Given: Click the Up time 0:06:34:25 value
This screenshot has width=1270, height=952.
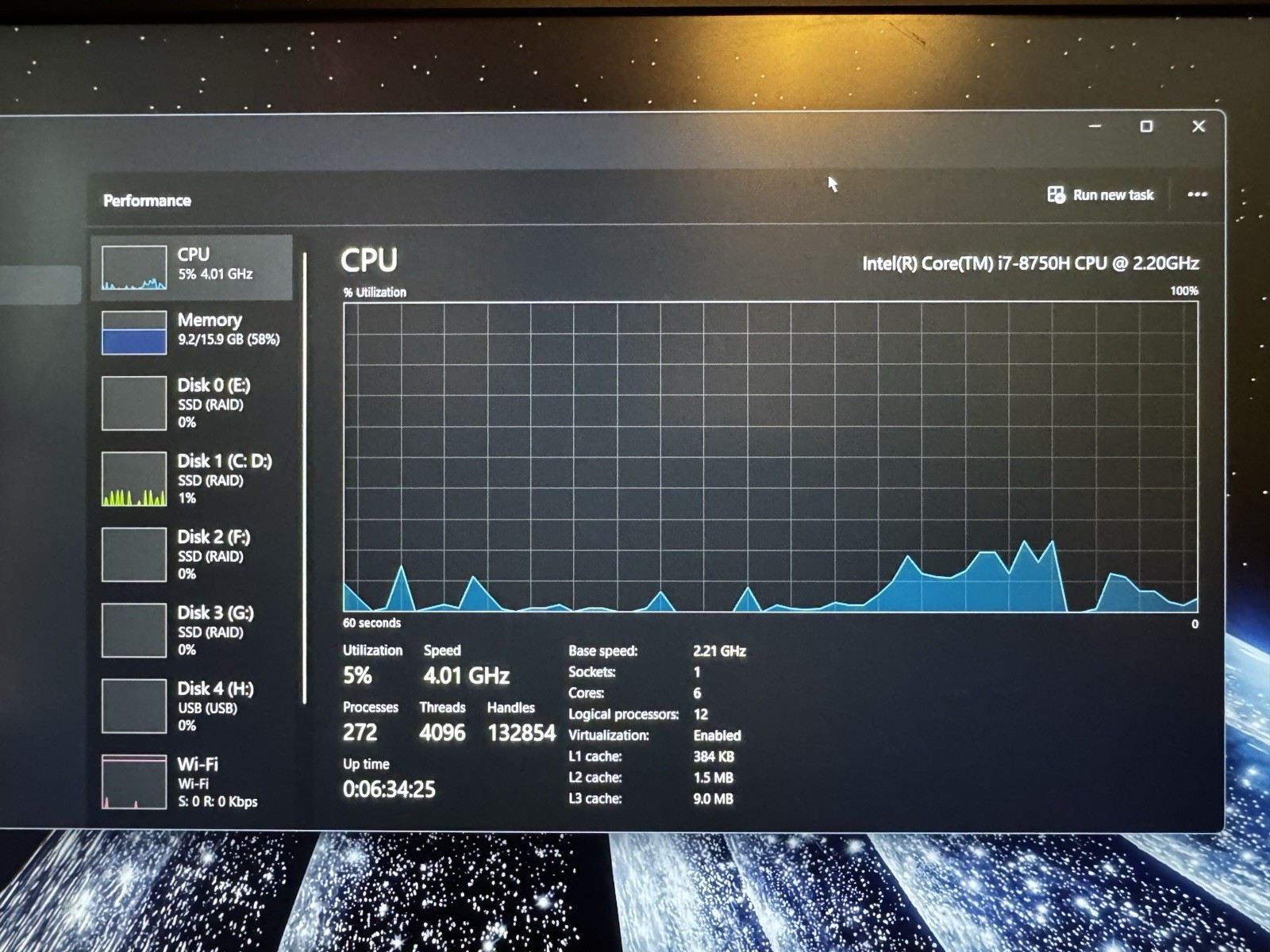Looking at the screenshot, I should (389, 789).
